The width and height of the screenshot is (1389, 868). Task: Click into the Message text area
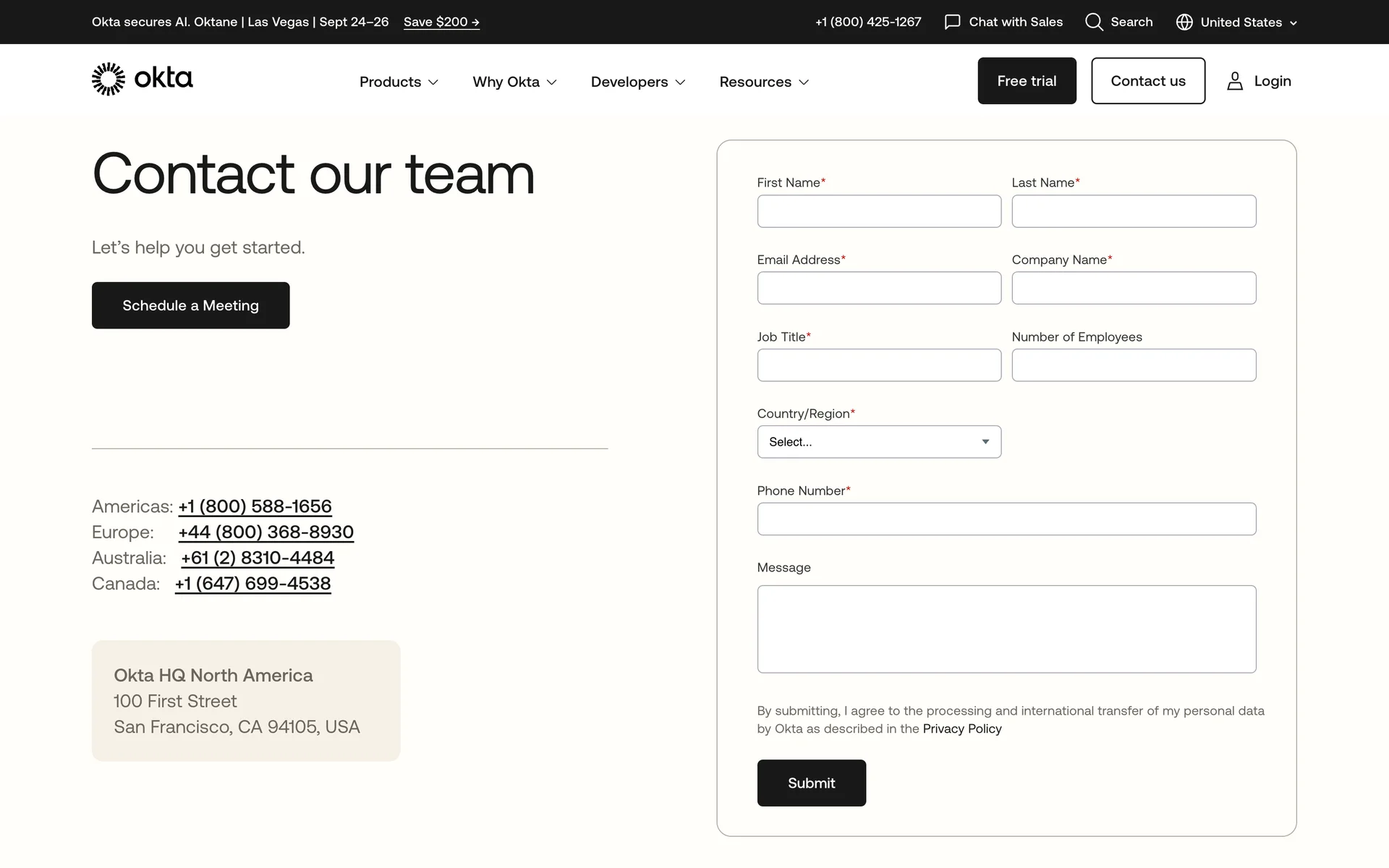1006,629
